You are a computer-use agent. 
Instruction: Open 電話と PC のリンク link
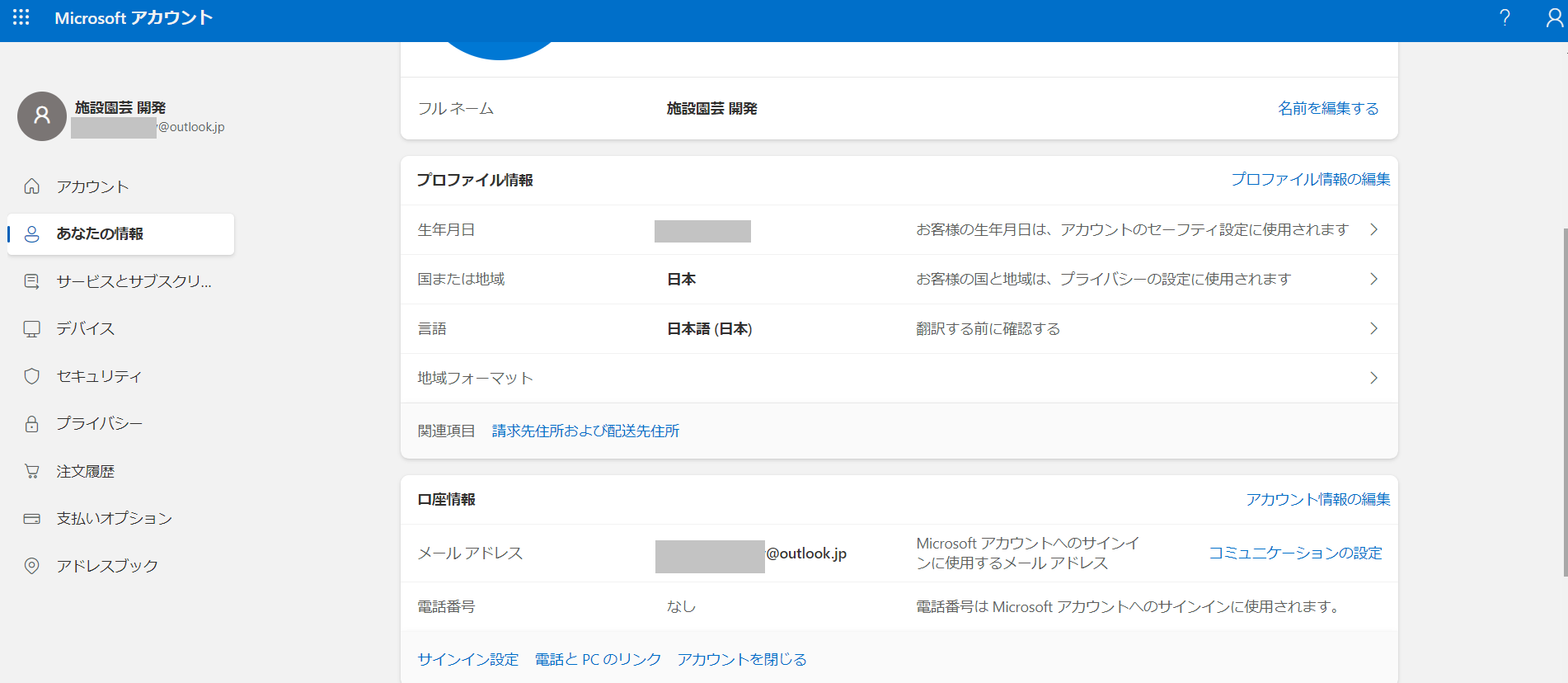click(x=598, y=659)
